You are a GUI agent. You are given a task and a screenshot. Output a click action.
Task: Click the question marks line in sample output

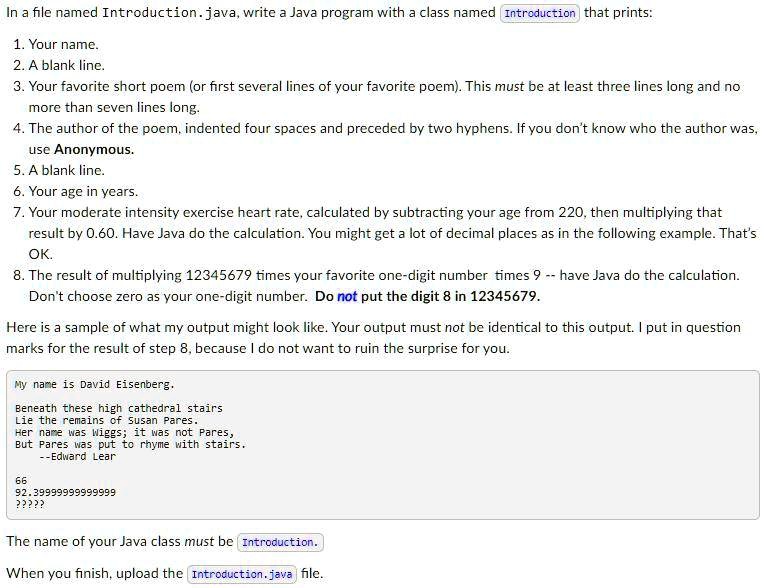pyautogui.click(x=29, y=505)
